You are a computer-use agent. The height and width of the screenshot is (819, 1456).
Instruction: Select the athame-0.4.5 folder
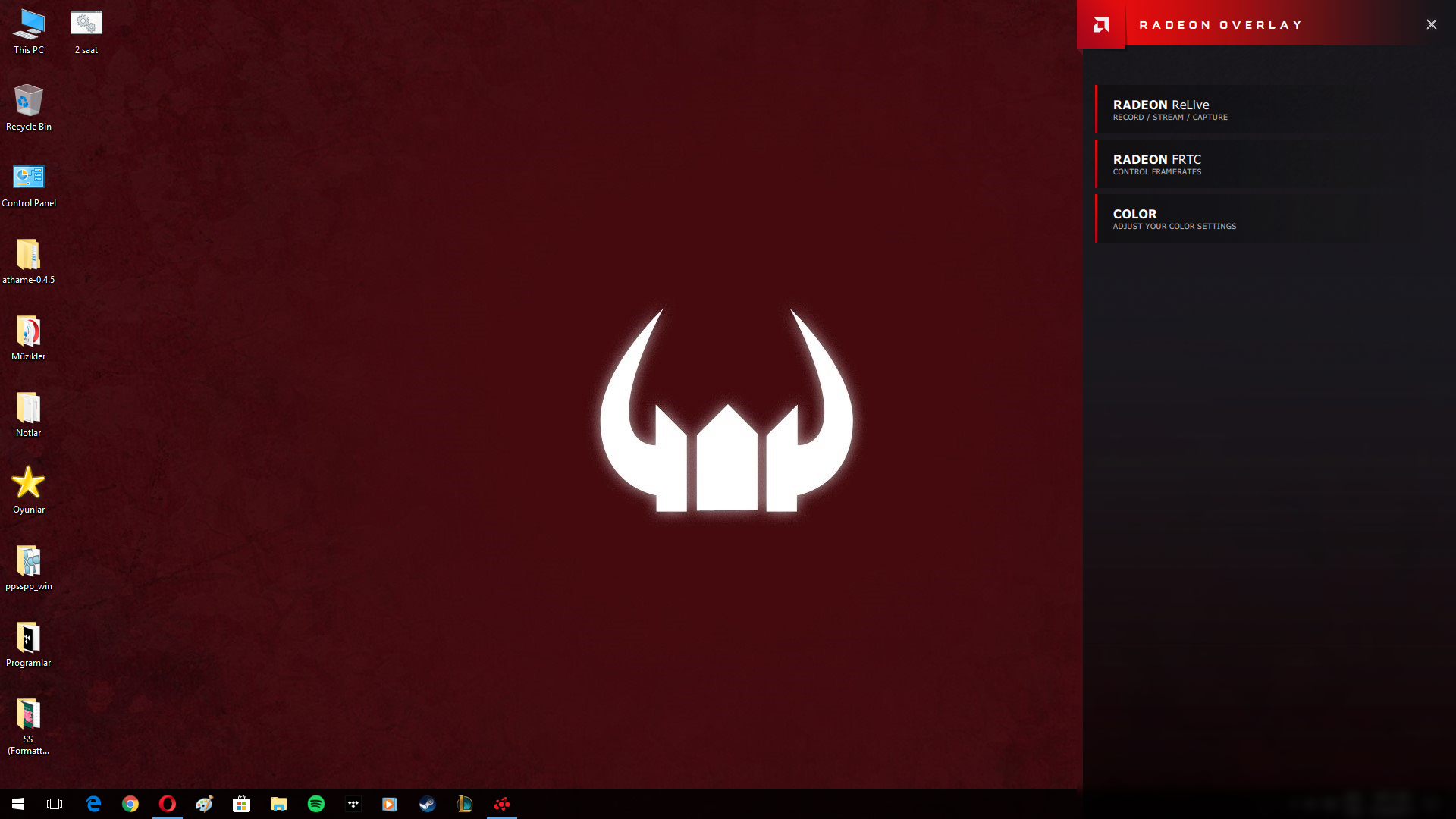(x=29, y=262)
